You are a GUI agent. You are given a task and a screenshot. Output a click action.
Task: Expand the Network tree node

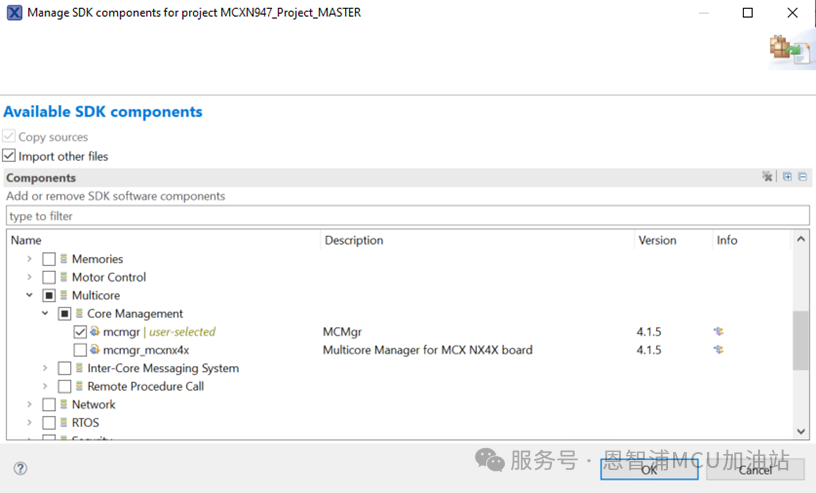(x=30, y=404)
